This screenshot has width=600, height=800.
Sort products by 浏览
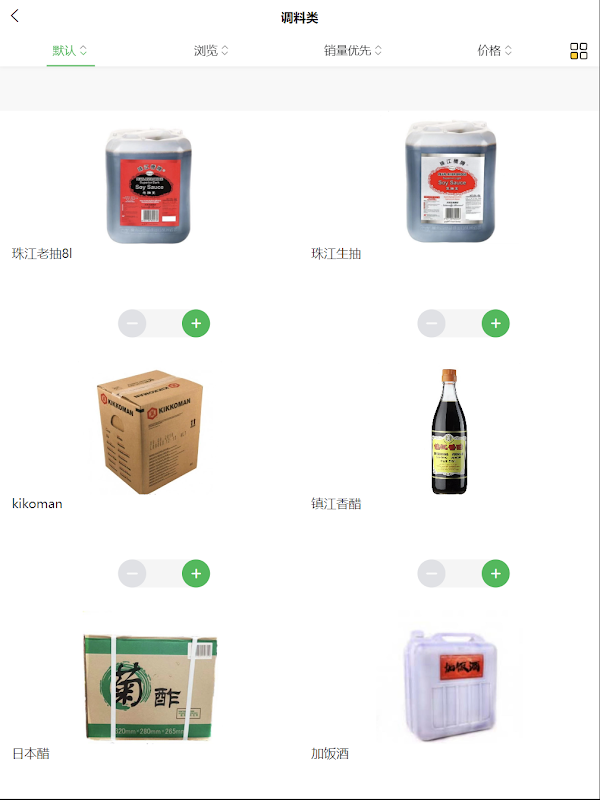tap(211, 51)
